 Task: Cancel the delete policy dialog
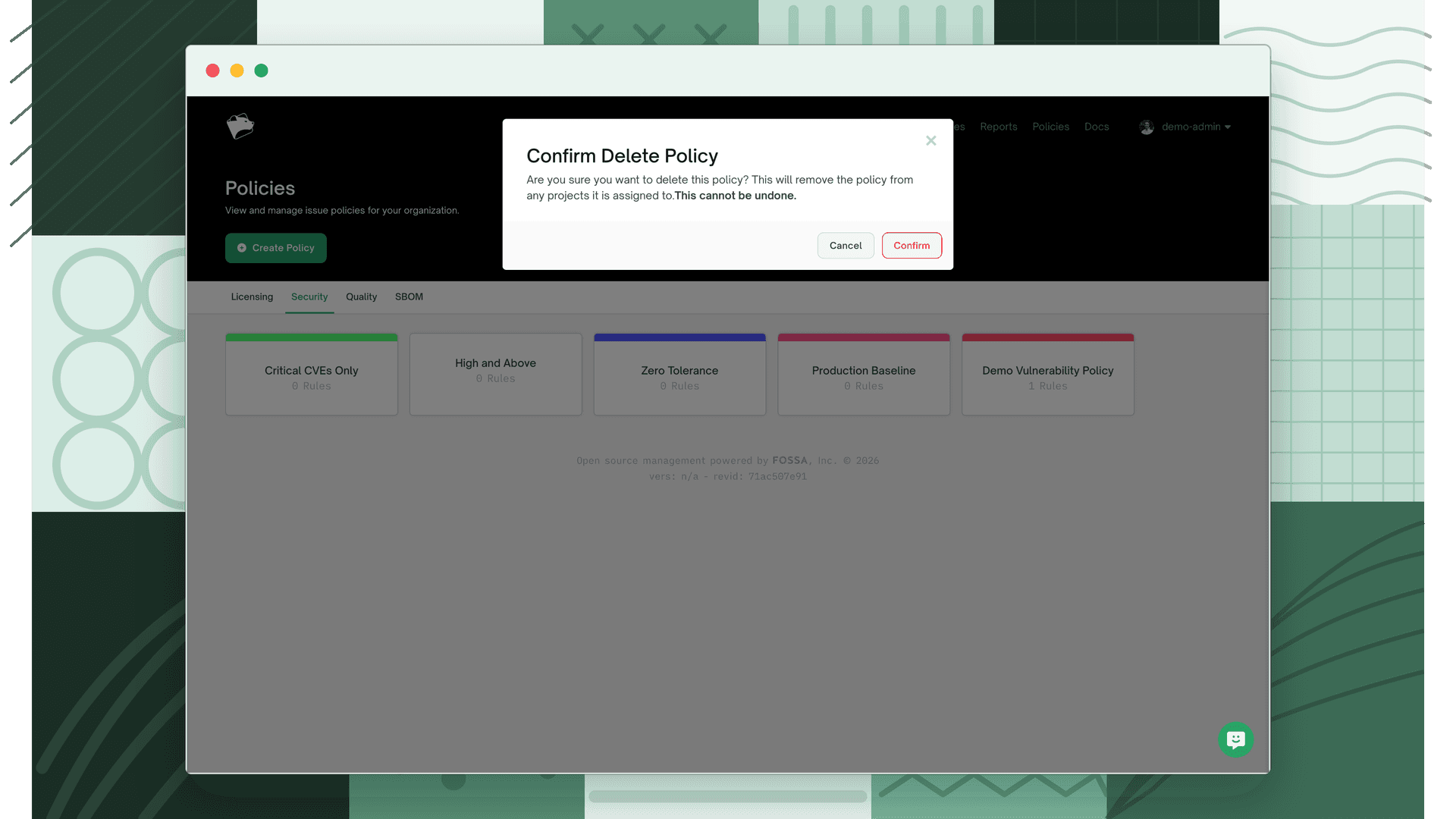[x=846, y=246]
